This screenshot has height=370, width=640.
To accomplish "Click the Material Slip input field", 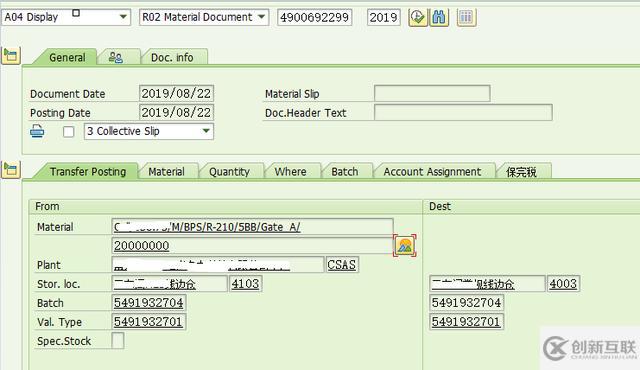I will (432, 93).
